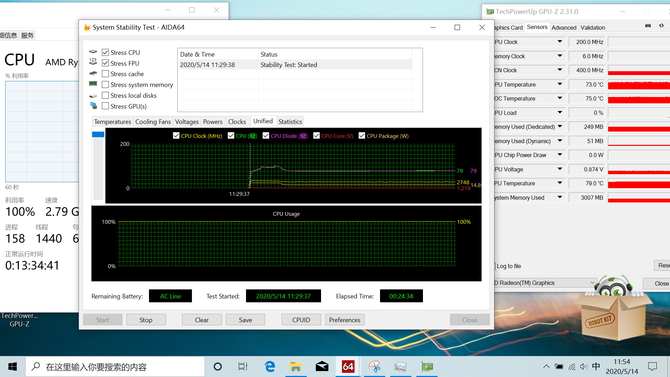Open the Cortana circle icon
The image size is (670, 377).
point(217,366)
